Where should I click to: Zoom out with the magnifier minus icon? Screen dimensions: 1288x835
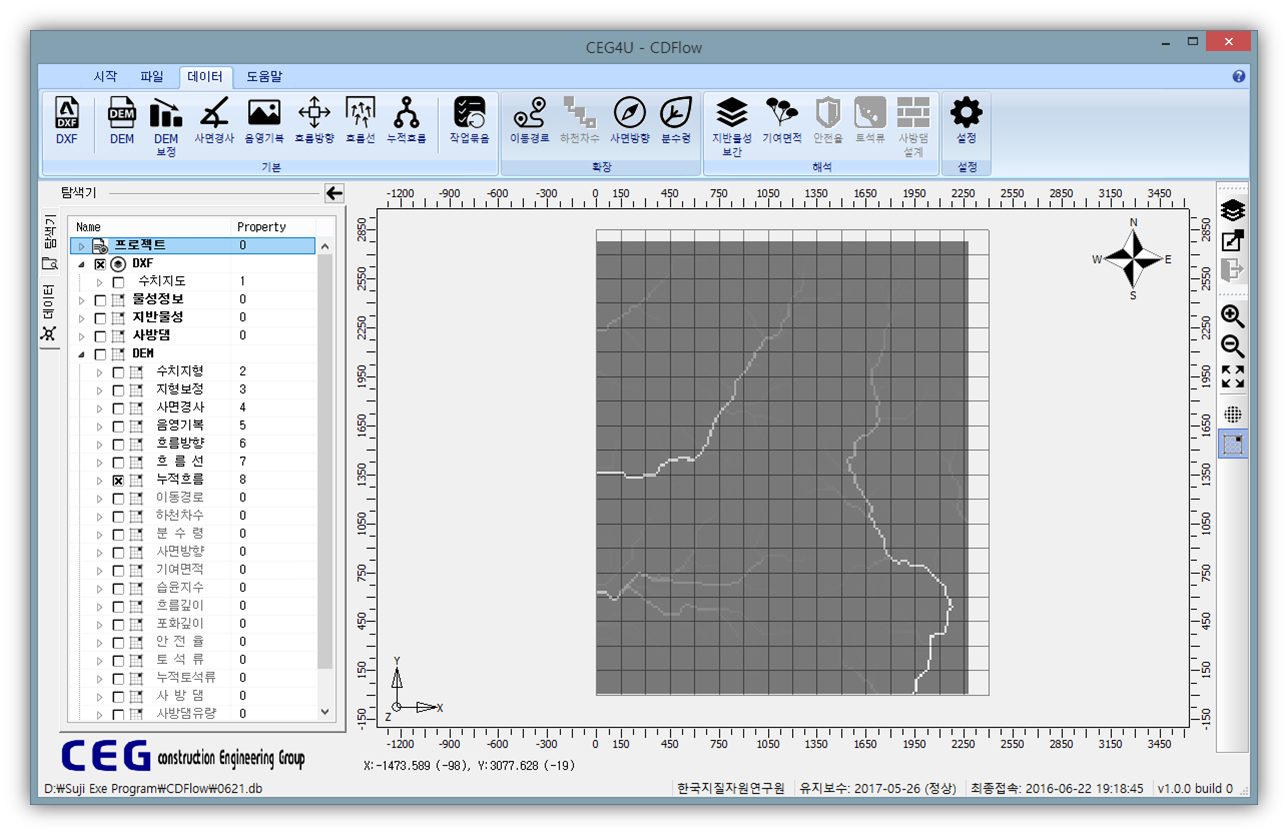1233,347
